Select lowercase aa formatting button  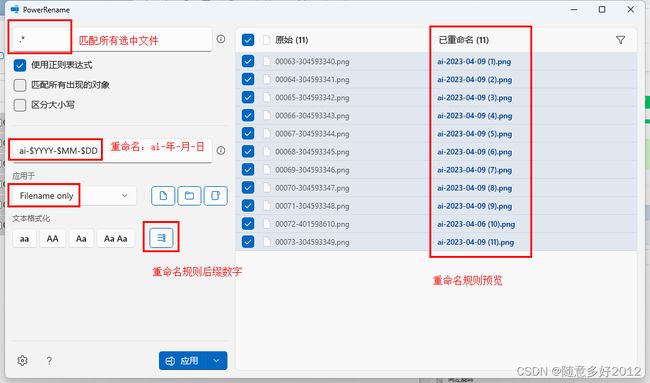click(24, 238)
